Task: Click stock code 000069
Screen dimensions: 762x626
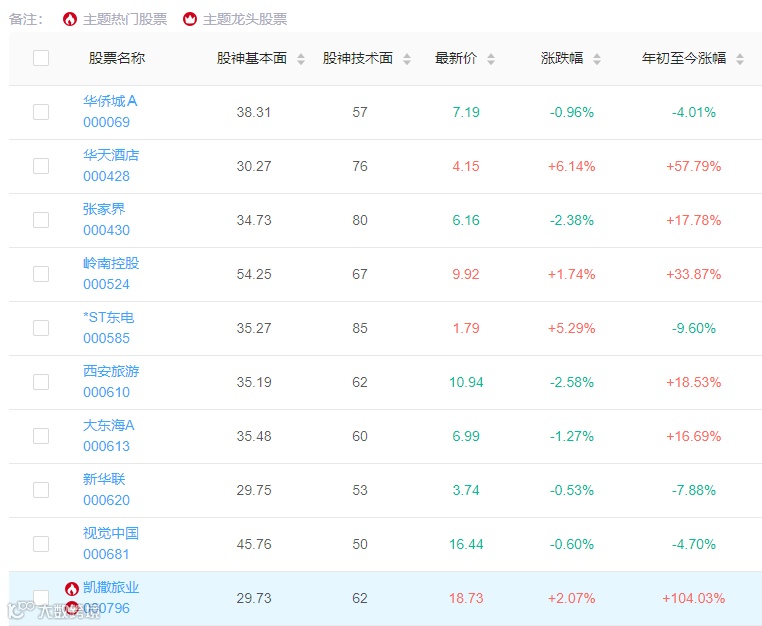Action: pos(106,122)
